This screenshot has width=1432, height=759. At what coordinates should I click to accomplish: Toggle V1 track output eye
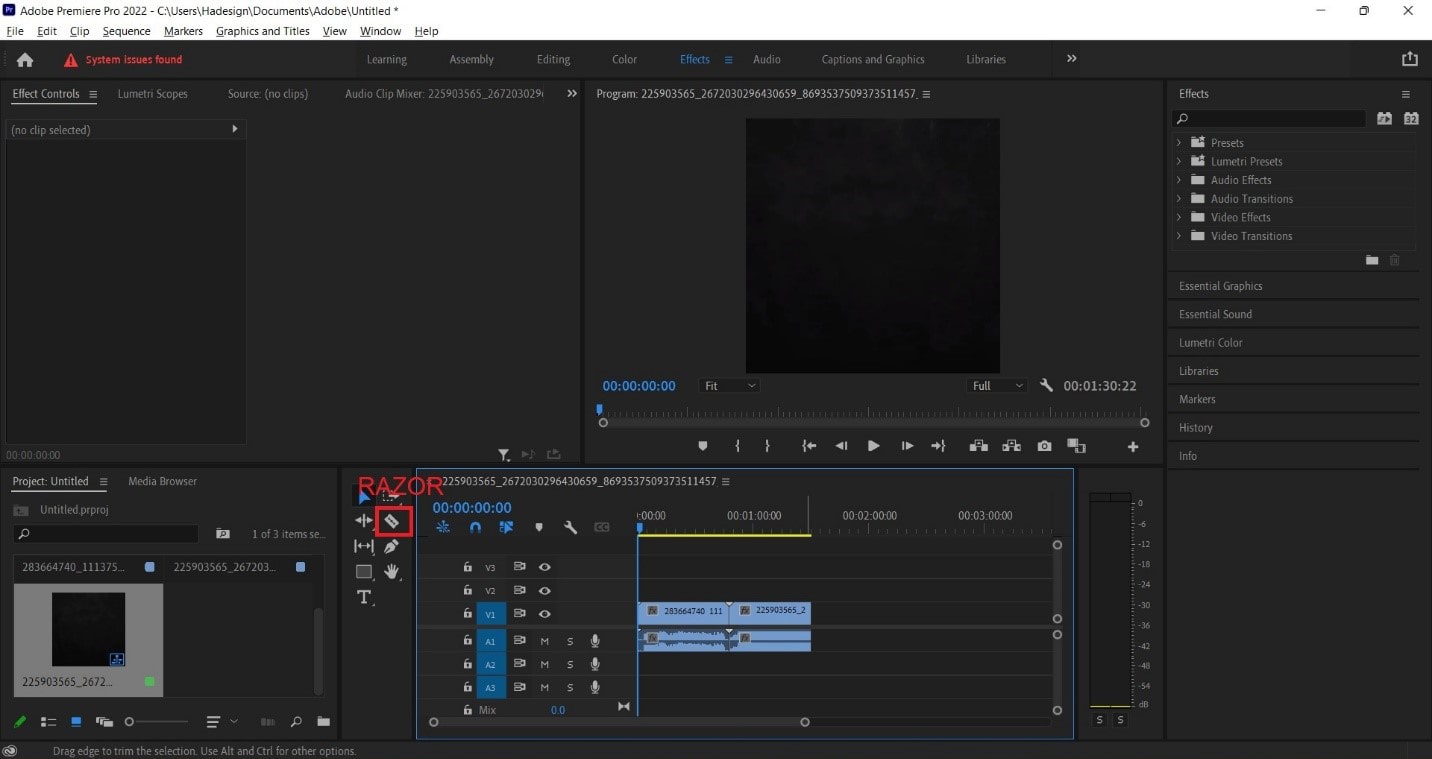point(545,614)
